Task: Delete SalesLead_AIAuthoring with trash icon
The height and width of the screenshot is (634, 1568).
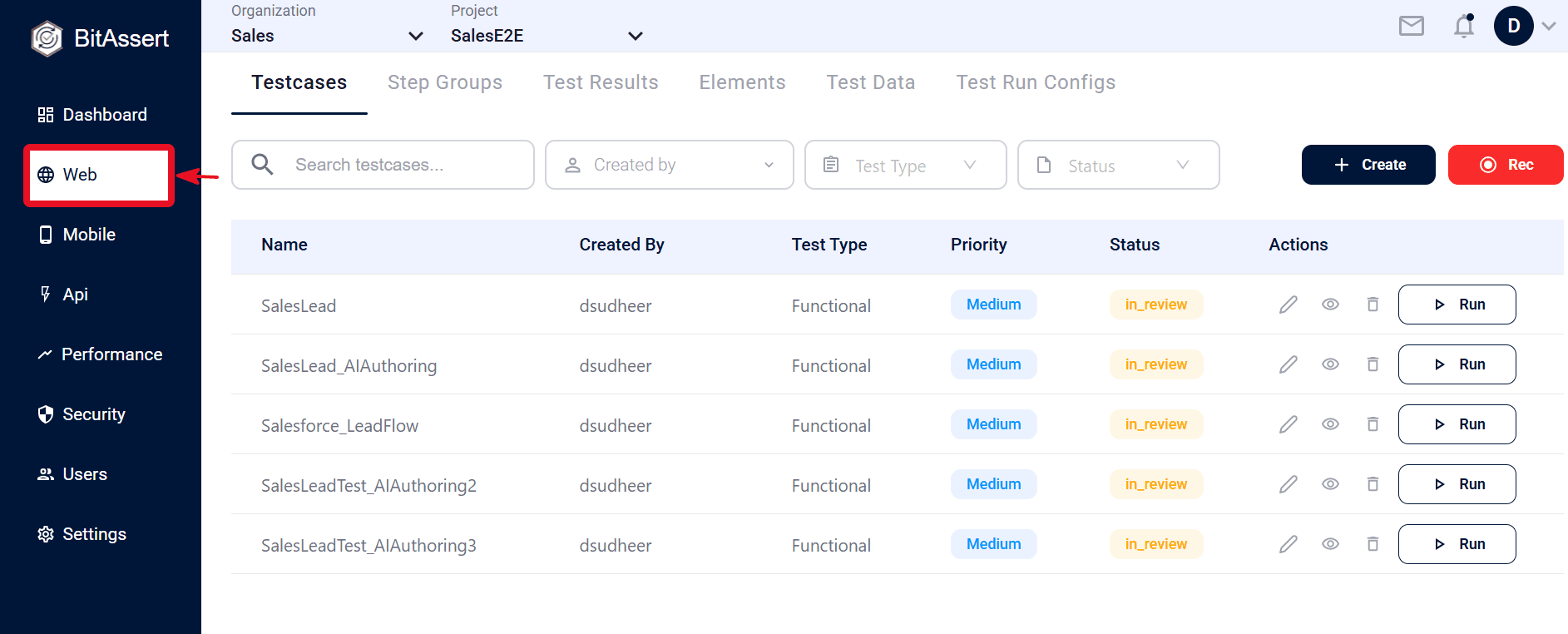Action: point(1373,364)
